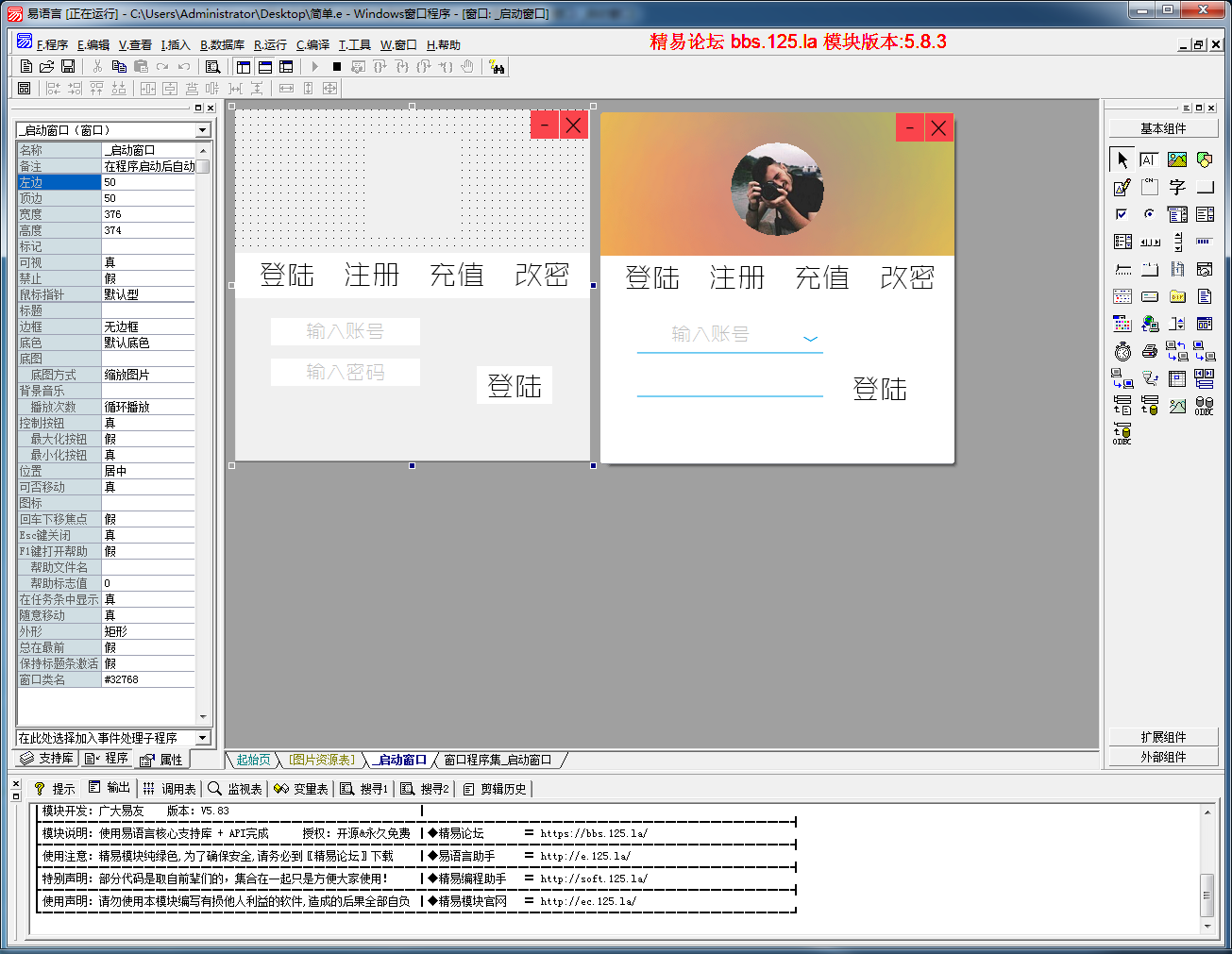Switch to the [图片资源表] tab

coord(322,760)
